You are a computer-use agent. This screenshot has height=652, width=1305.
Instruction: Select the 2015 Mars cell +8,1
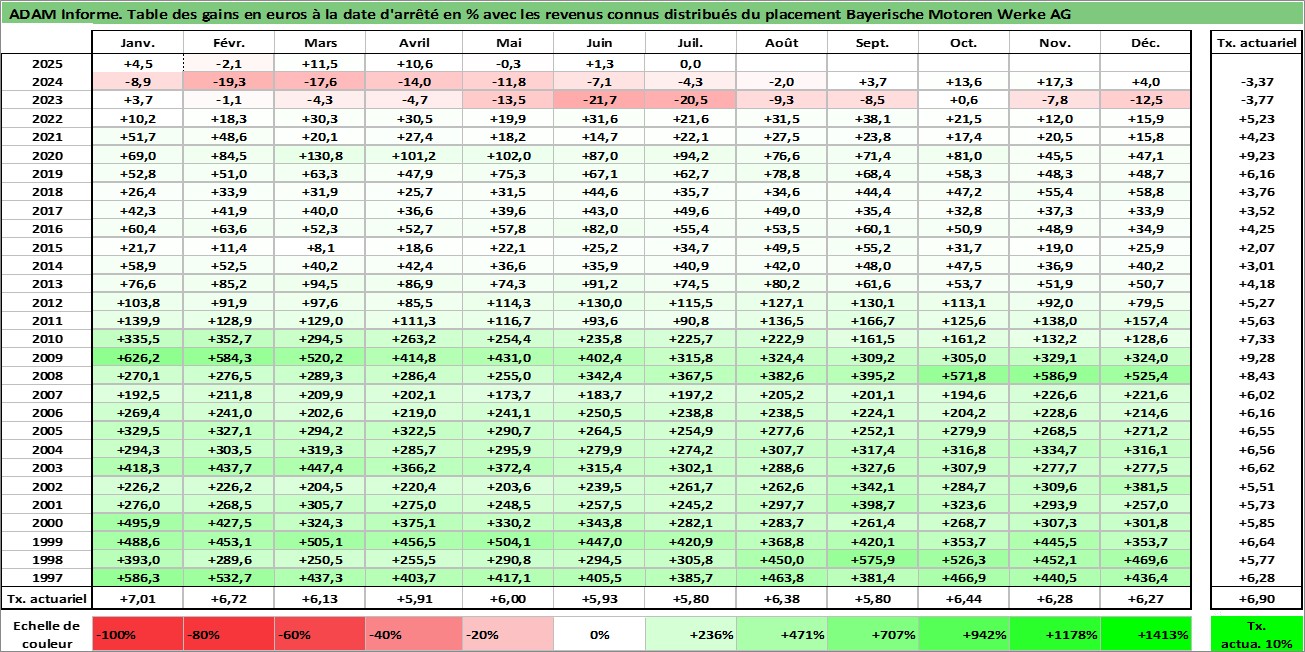[x=320, y=247]
